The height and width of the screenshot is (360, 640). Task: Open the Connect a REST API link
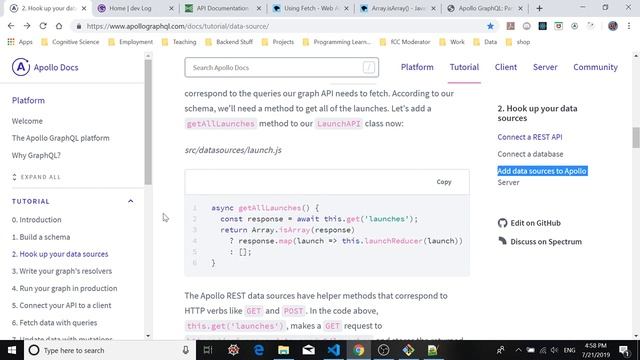pyautogui.click(x=530, y=137)
